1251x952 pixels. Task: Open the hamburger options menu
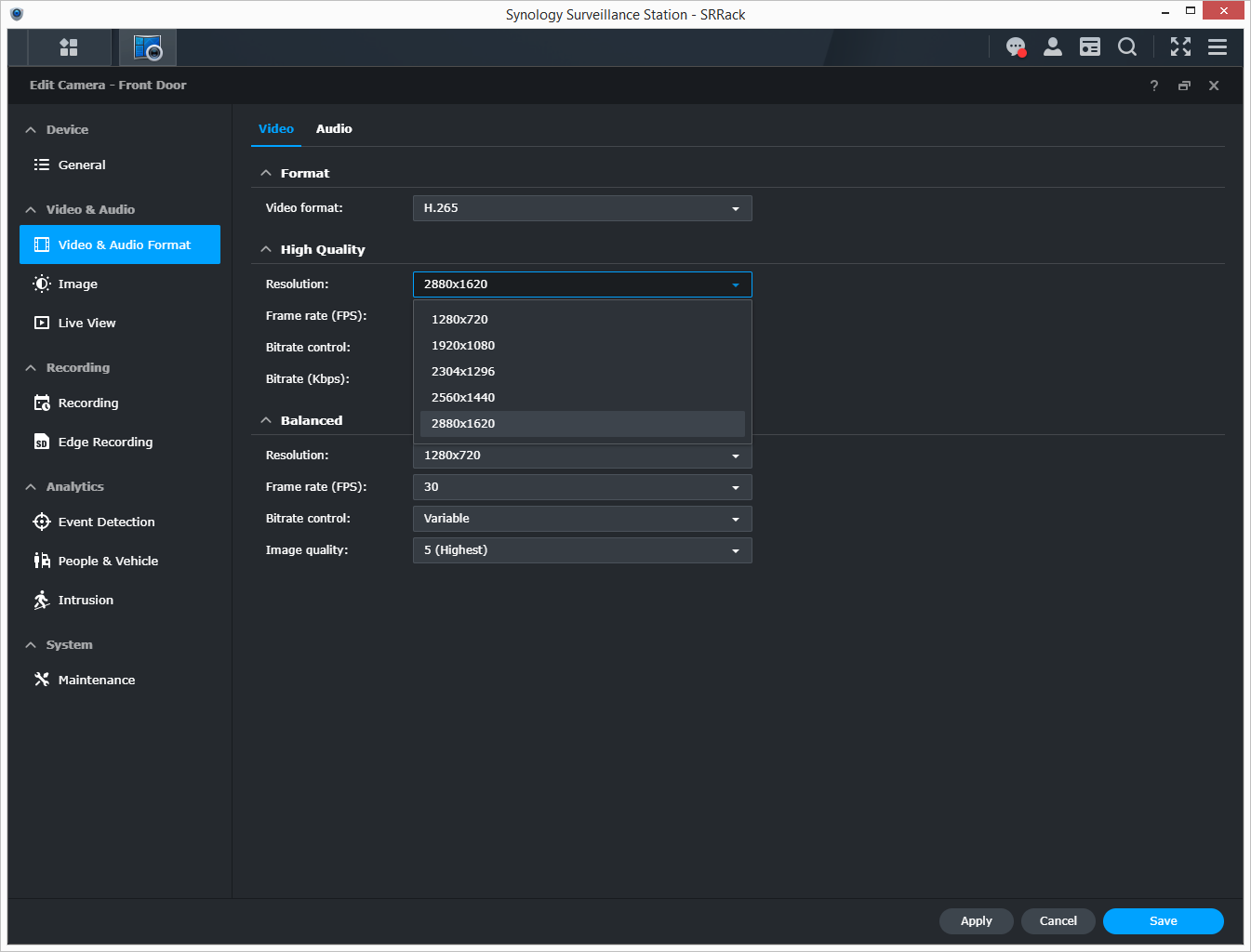[x=1218, y=46]
